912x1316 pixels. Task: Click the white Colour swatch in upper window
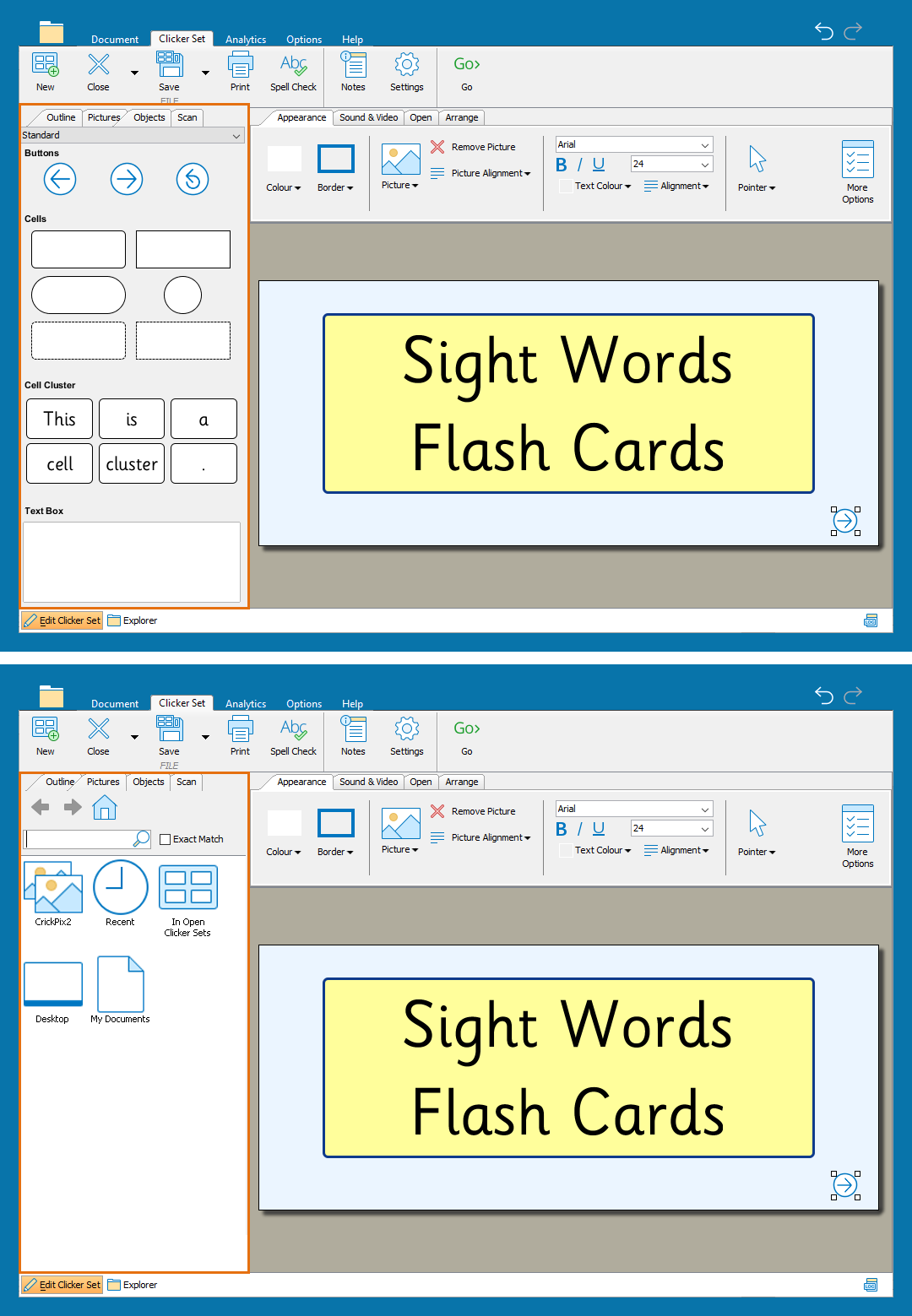pyautogui.click(x=285, y=159)
